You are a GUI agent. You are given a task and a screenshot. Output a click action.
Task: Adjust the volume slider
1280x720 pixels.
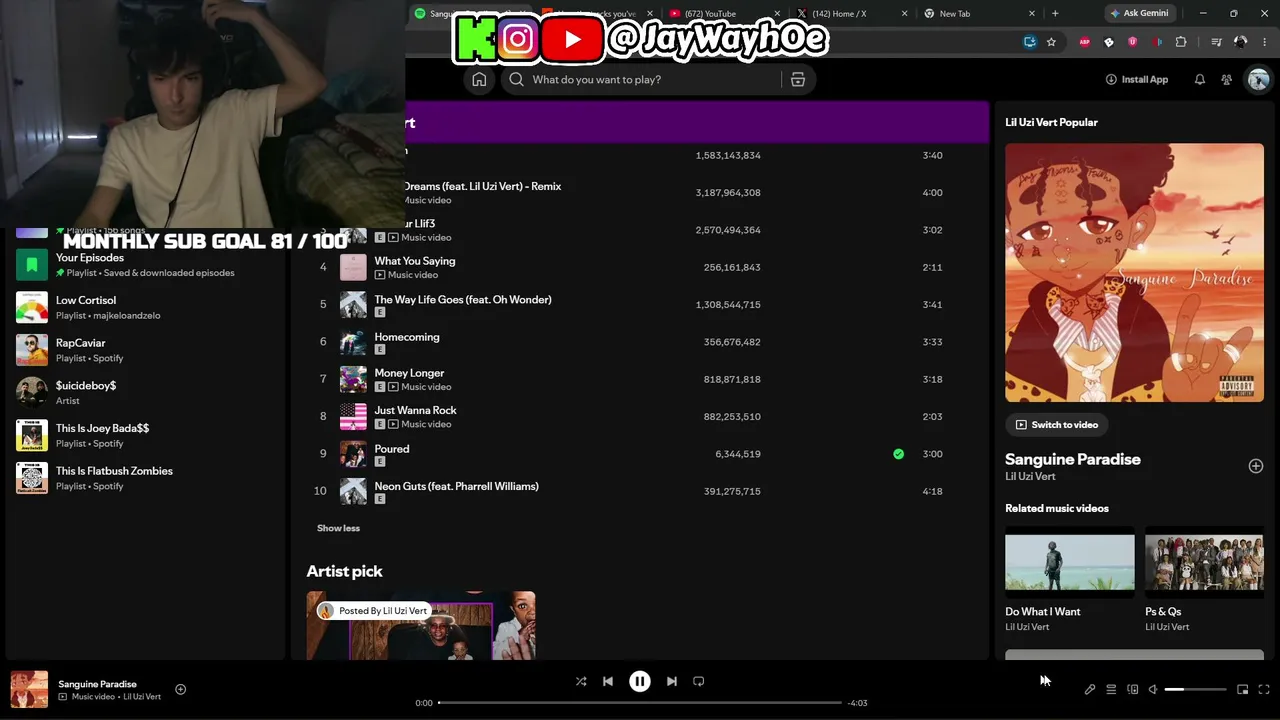[x=1196, y=689]
